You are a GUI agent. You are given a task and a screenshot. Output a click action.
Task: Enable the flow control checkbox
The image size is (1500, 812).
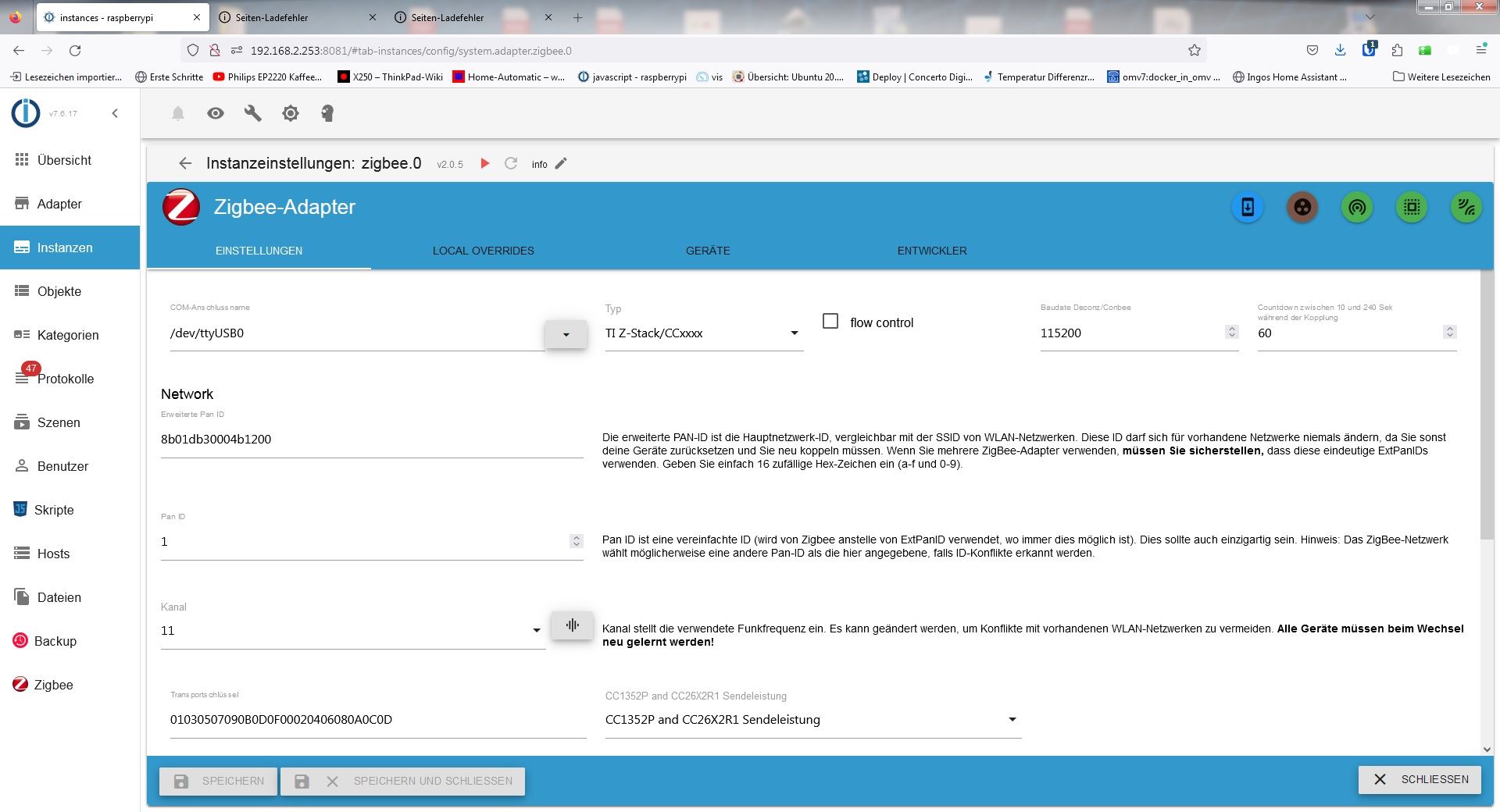point(830,321)
